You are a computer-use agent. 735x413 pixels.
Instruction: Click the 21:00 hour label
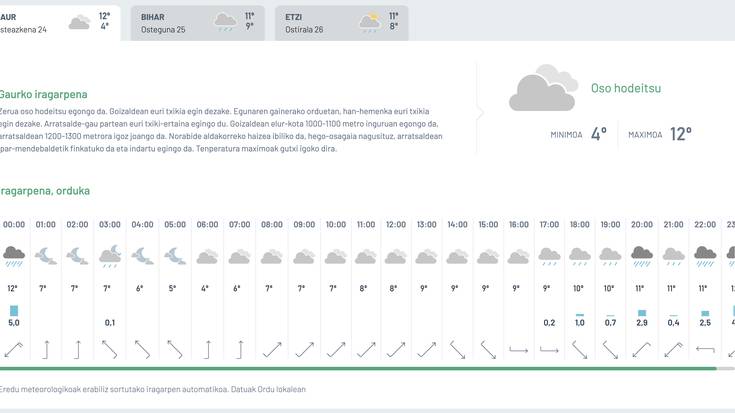[x=673, y=225]
